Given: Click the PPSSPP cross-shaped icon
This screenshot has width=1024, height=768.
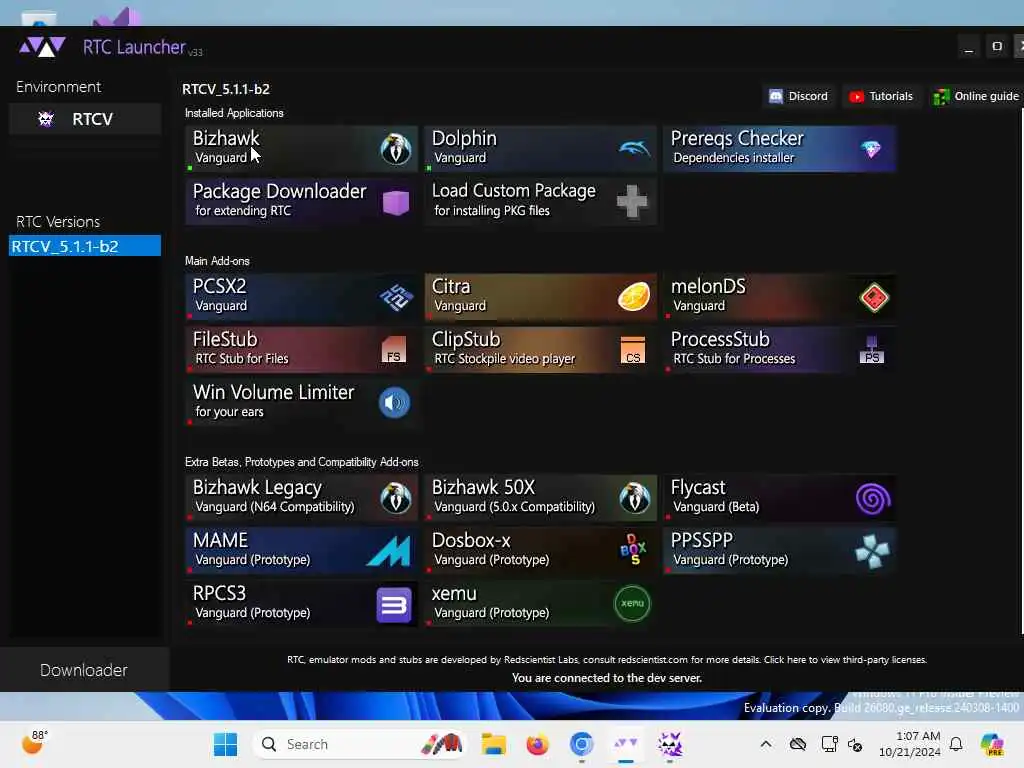Looking at the screenshot, I should coord(872,552).
